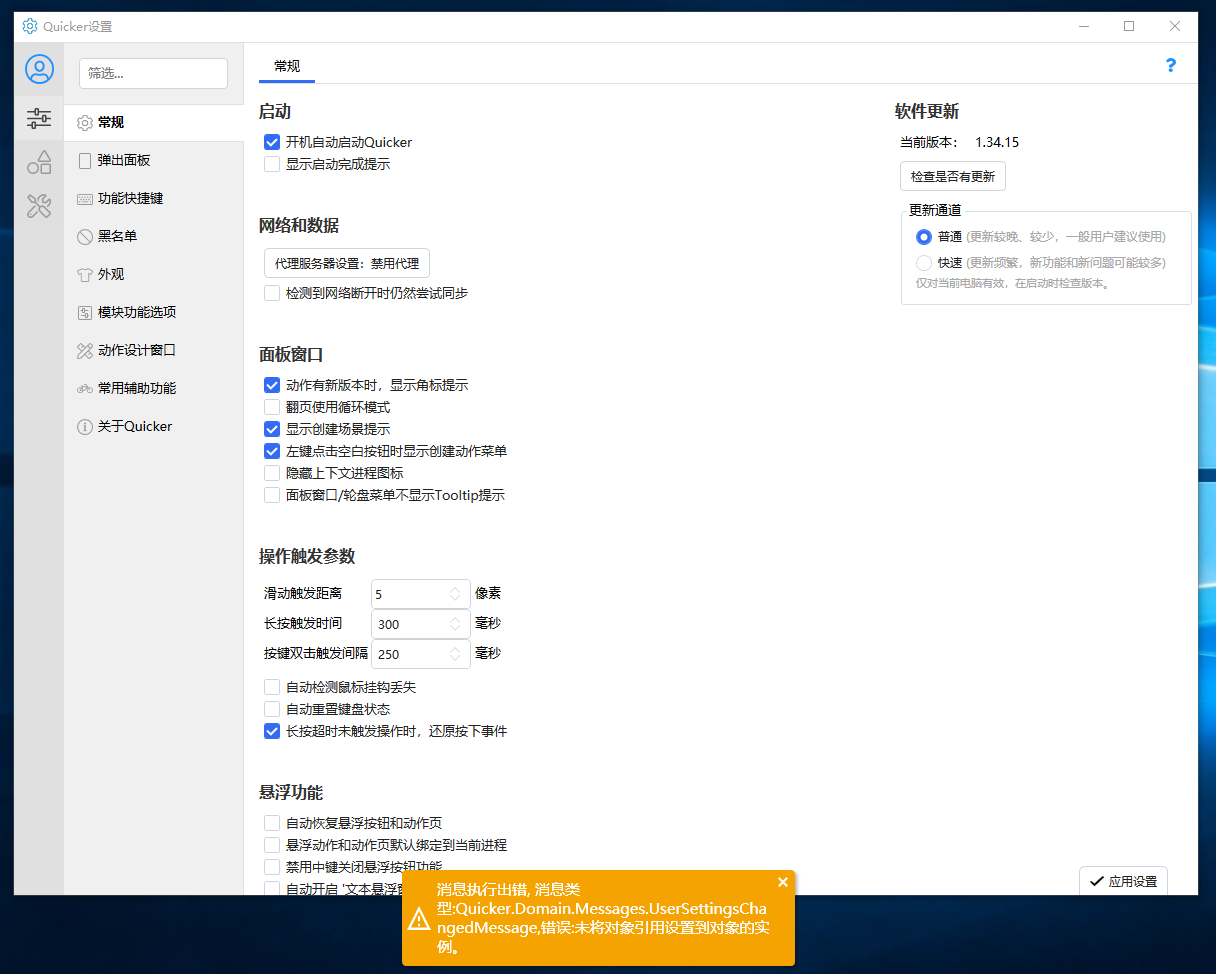Open the tools wrench icon in sidebar
1216x974 pixels.
coord(39,206)
